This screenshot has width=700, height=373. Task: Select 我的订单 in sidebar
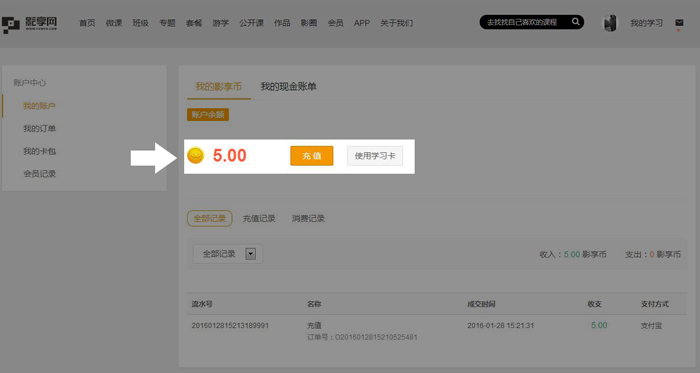click(x=39, y=128)
